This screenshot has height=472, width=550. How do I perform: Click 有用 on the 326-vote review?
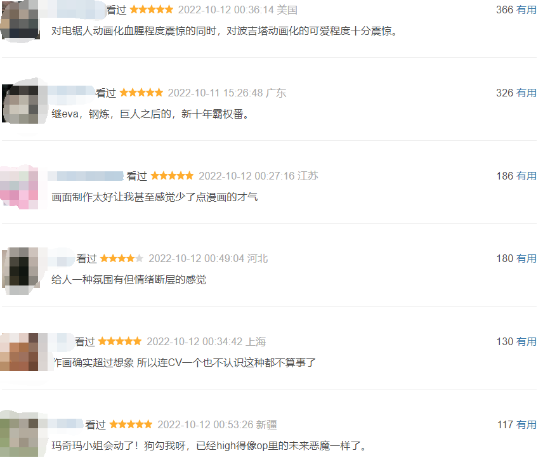[x=526, y=93]
